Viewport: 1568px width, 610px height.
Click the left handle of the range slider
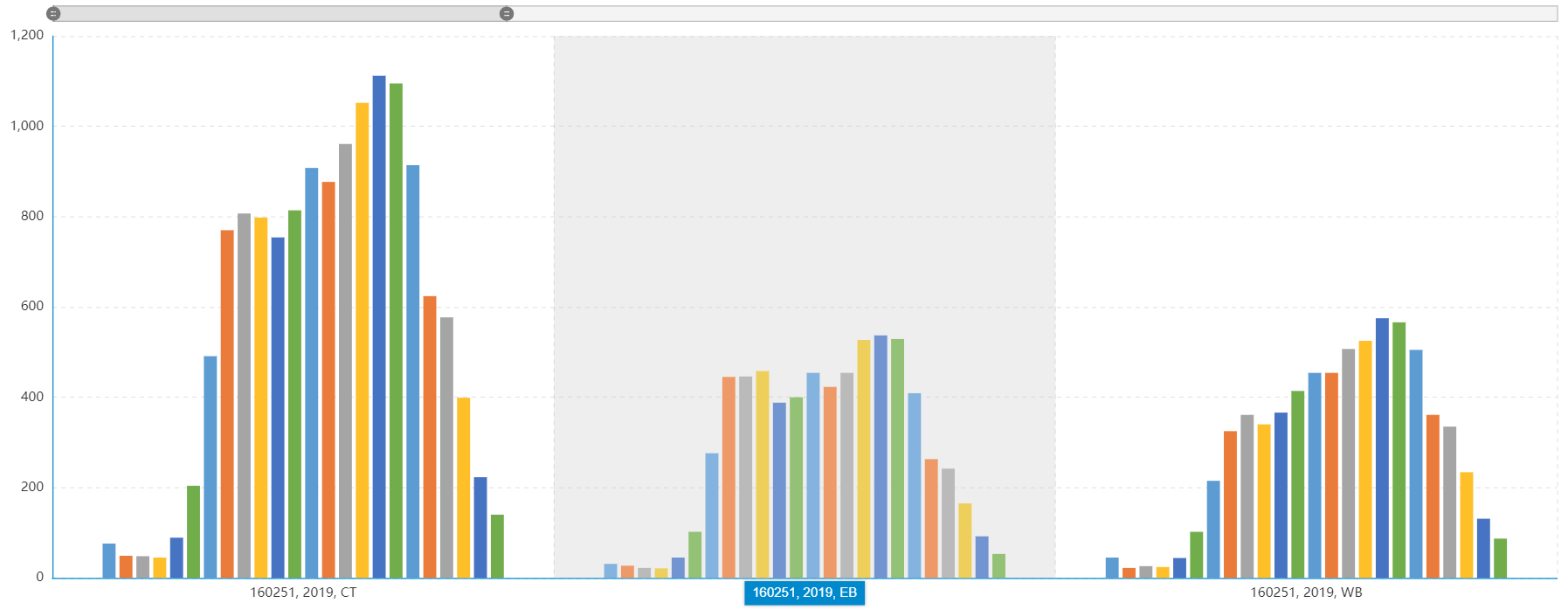point(53,14)
